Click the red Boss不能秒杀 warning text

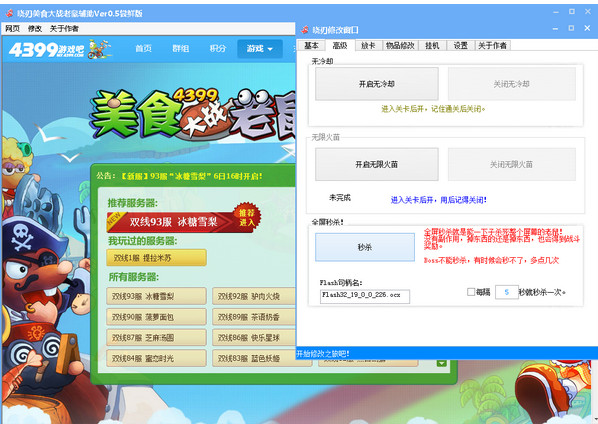[x=491, y=260]
